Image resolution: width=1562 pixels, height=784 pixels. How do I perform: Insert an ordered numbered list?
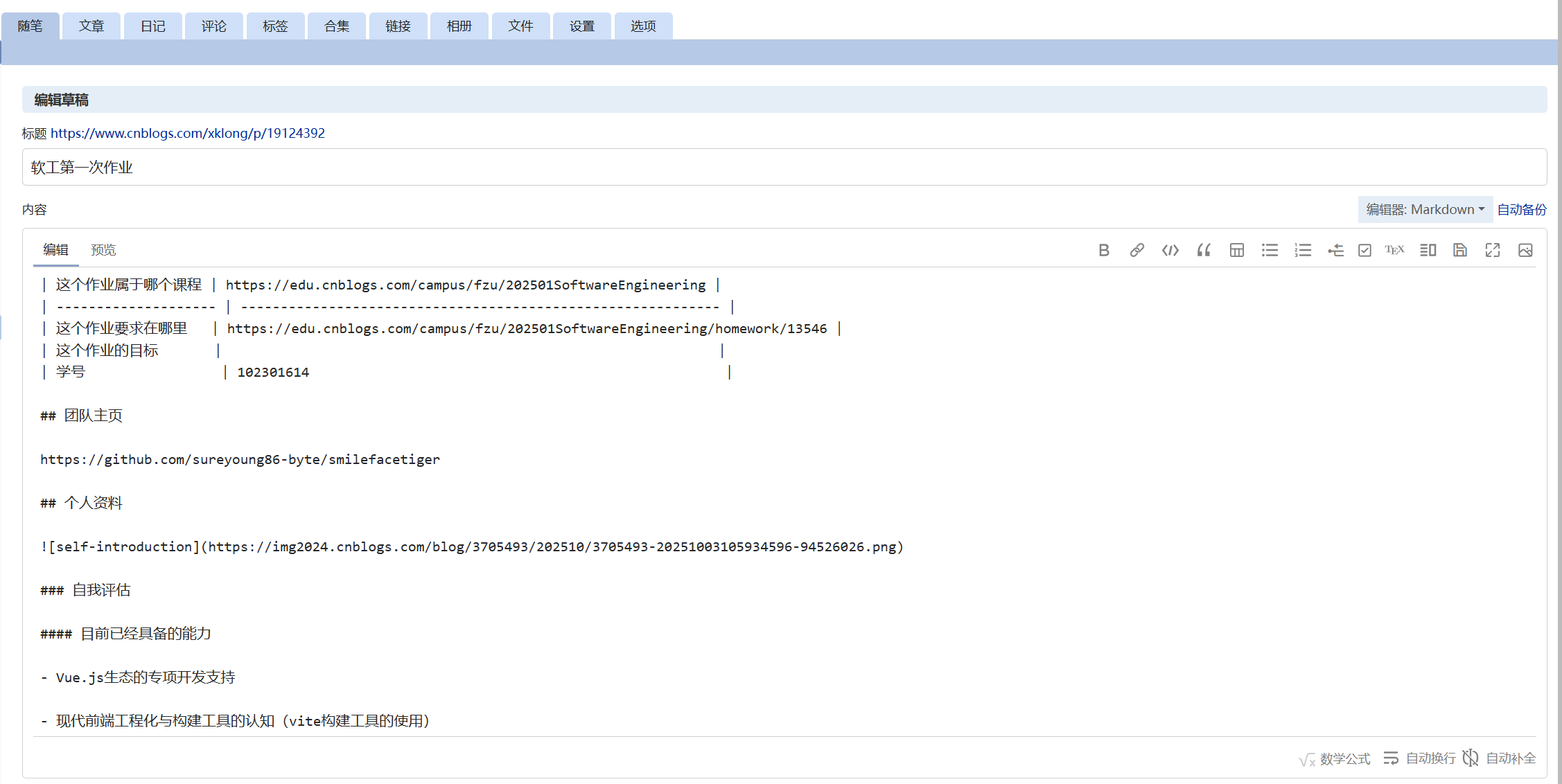(x=1303, y=250)
